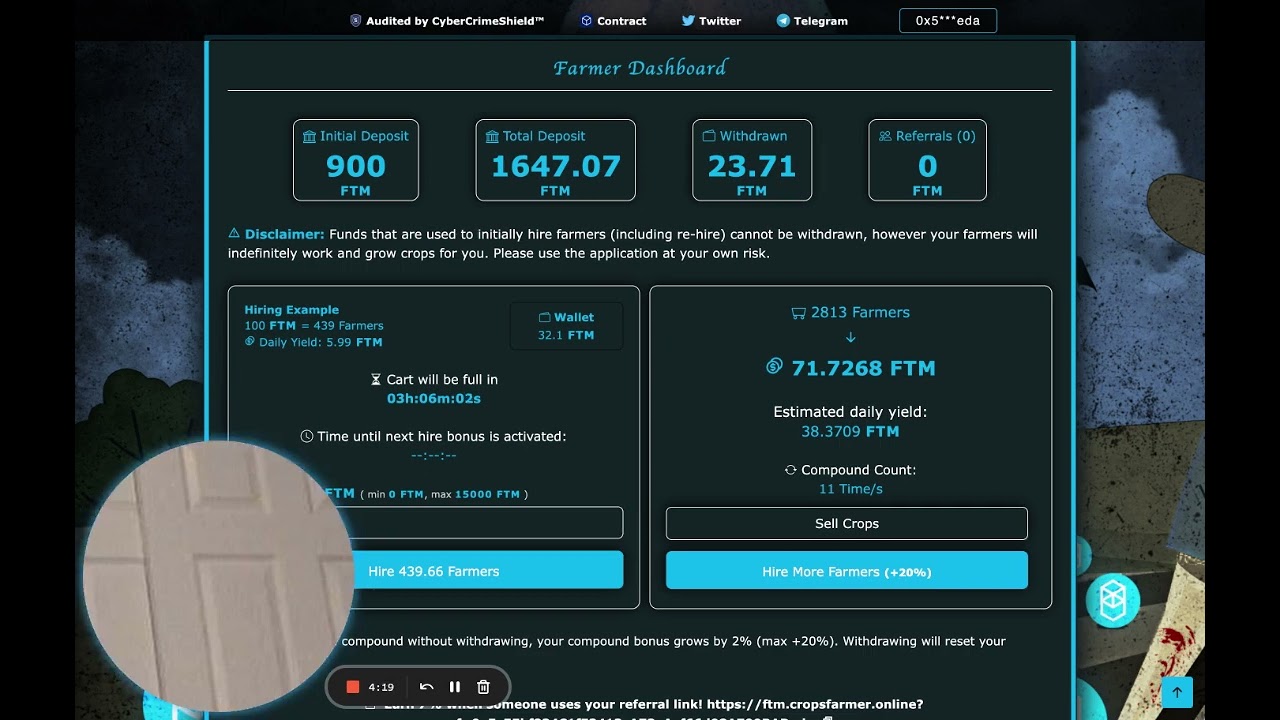This screenshot has height=720, width=1280.
Task: Click the webcam bubble overlay
Action: point(218,576)
